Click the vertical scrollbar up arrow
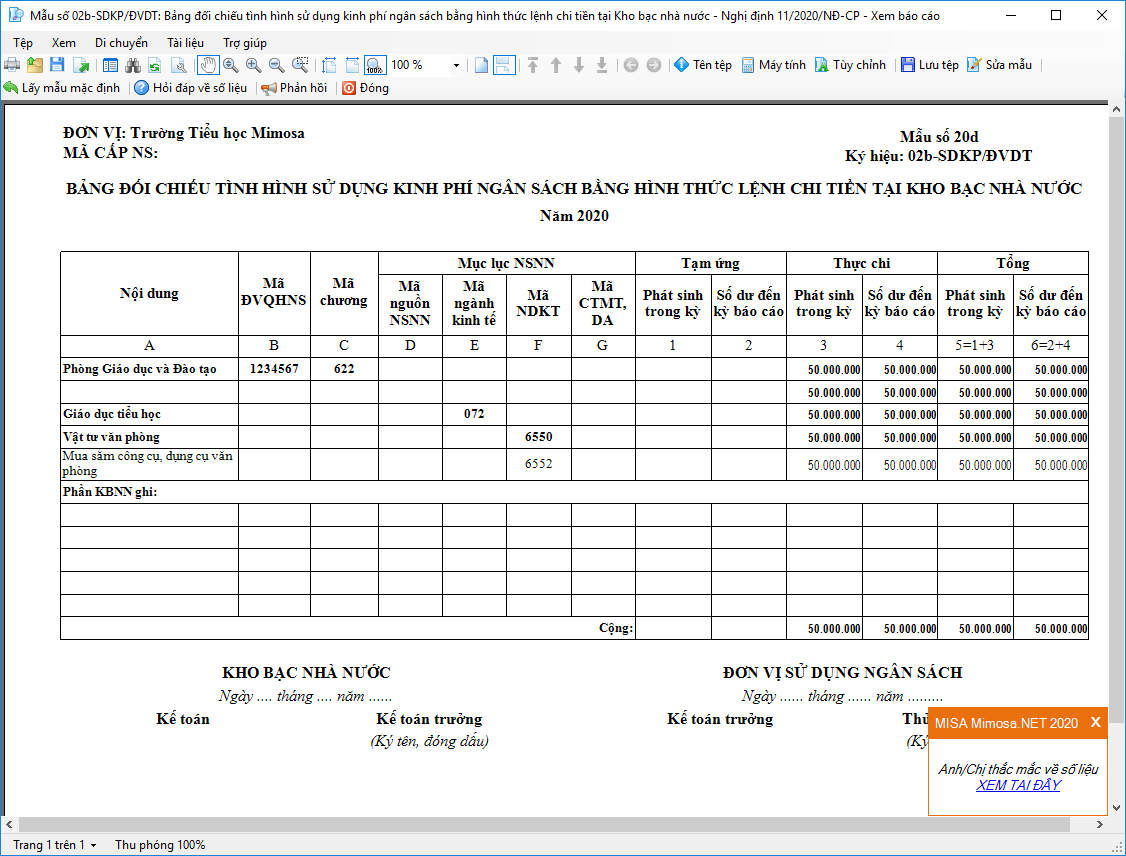Screen dimensions: 1126x856 (x=1116, y=109)
